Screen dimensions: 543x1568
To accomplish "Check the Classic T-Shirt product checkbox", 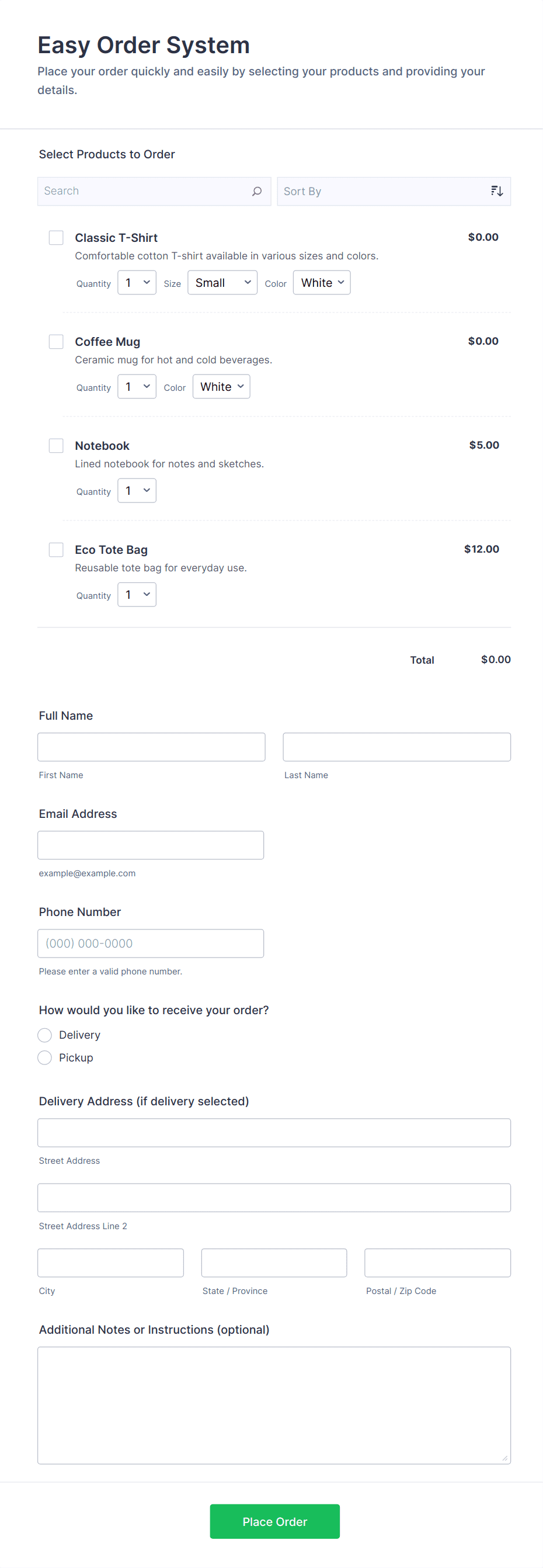I will (56, 237).
